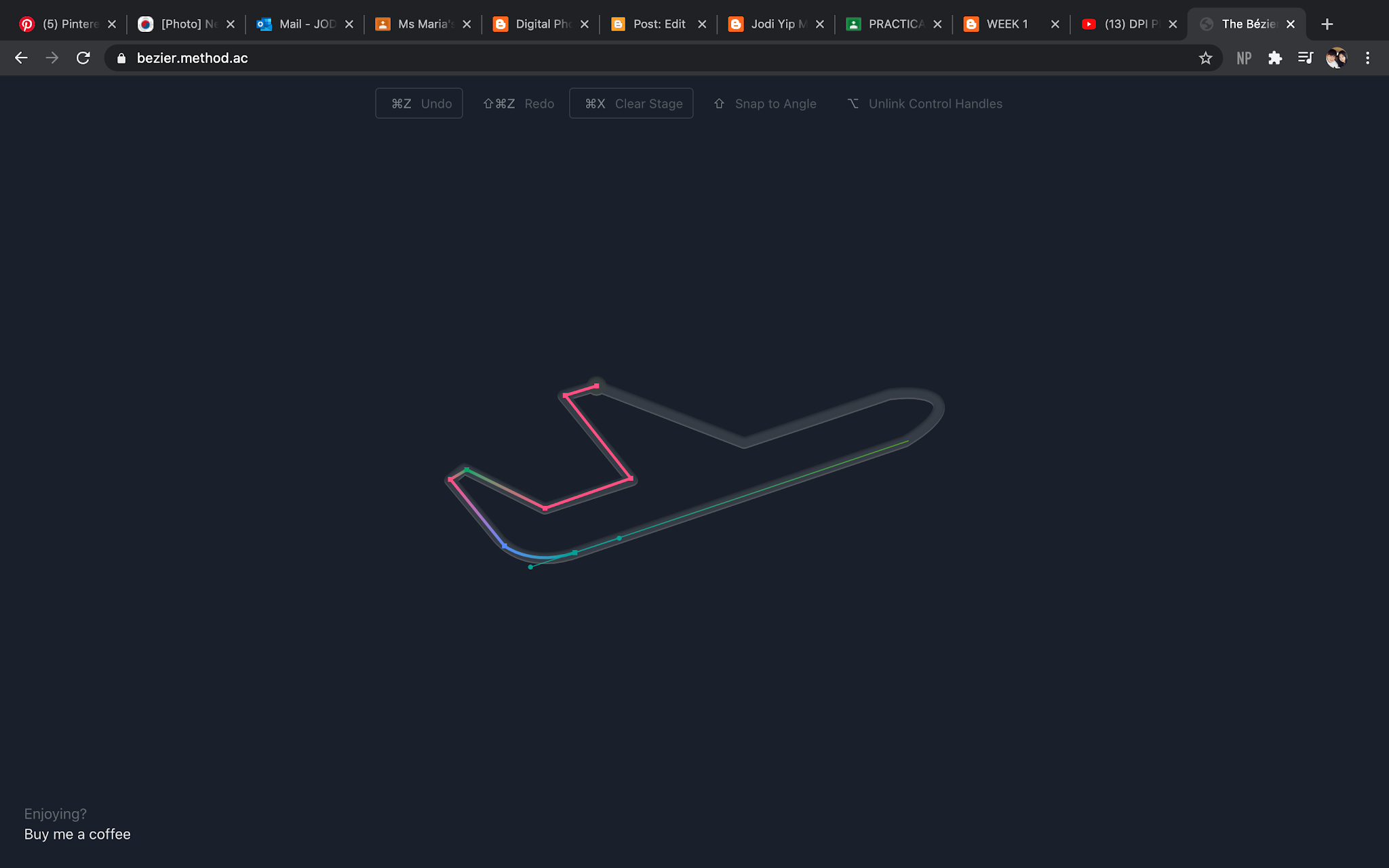Click the Clear Stage button

pos(631,104)
